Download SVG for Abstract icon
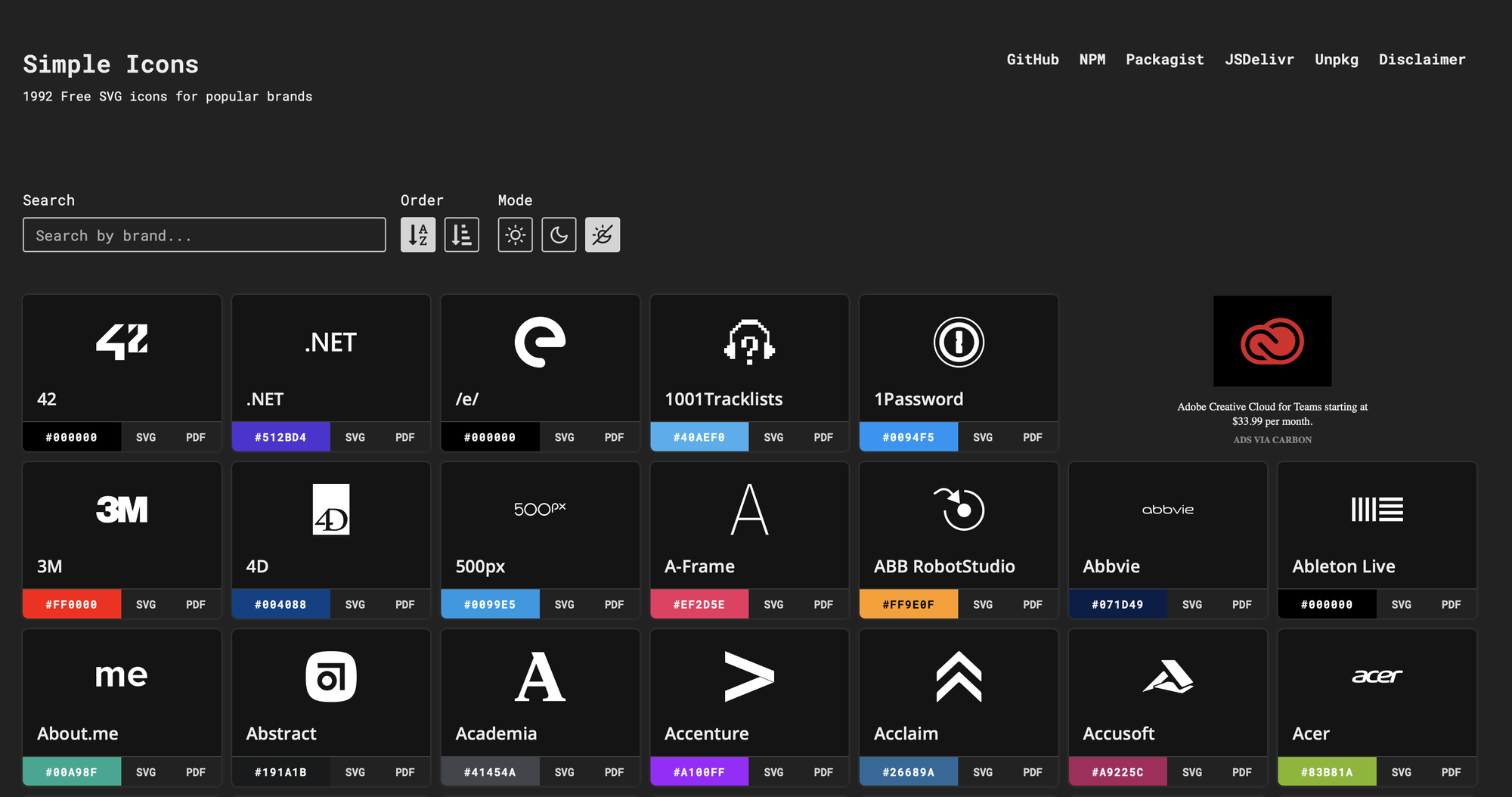Viewport: 1512px width, 797px height. [x=355, y=772]
